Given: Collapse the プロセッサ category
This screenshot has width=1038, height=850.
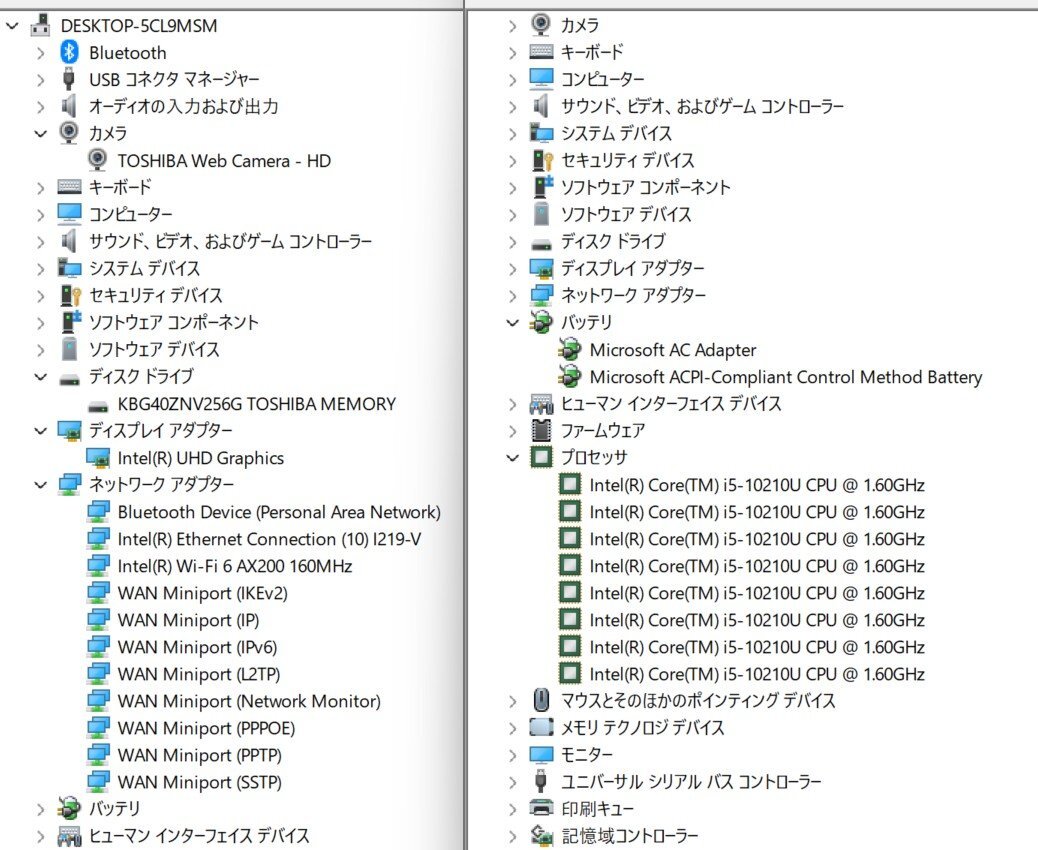Looking at the screenshot, I should pyautogui.click(x=512, y=457).
